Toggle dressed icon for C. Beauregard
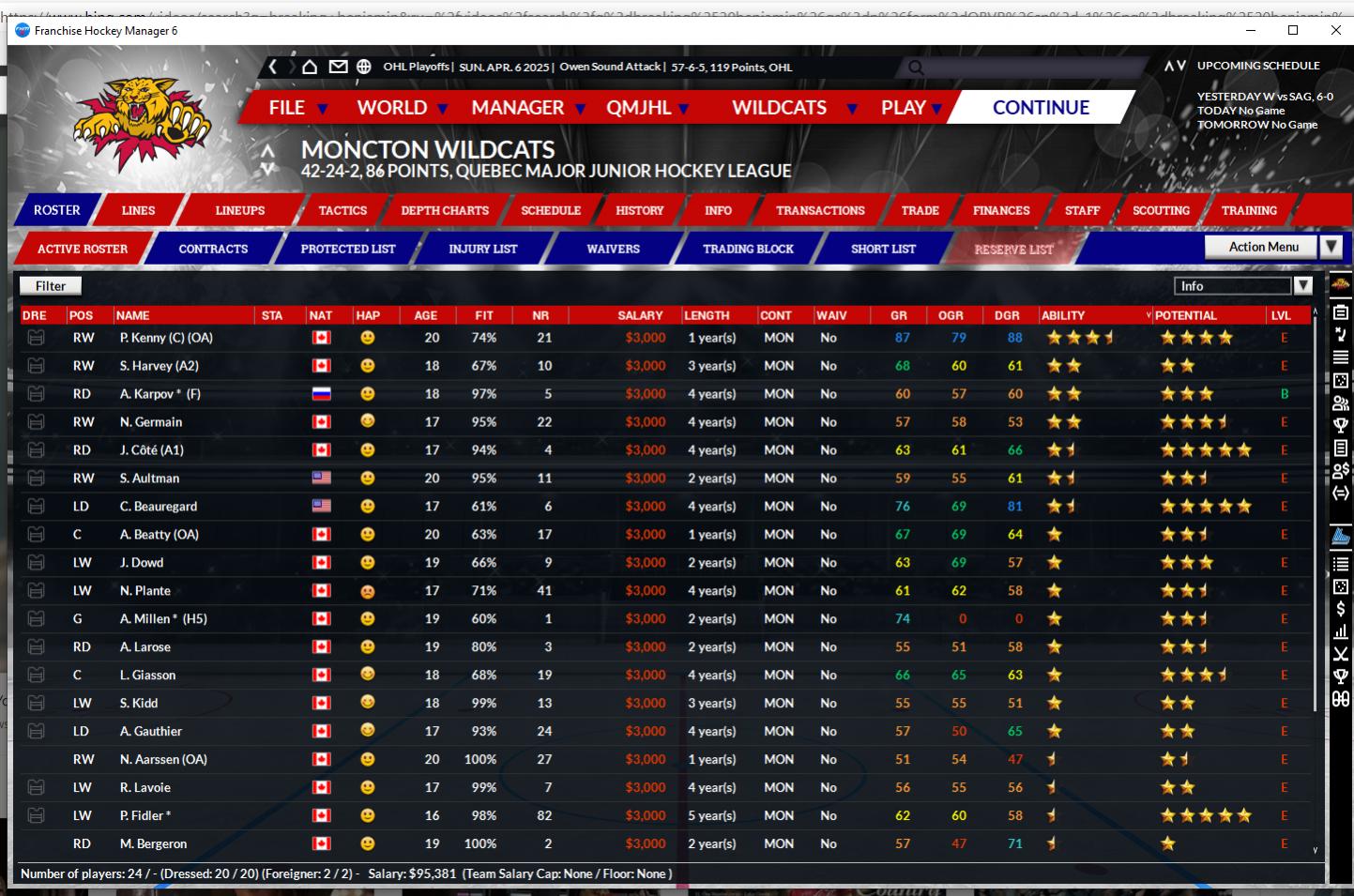The width and height of the screenshot is (1354, 896). click(36, 507)
